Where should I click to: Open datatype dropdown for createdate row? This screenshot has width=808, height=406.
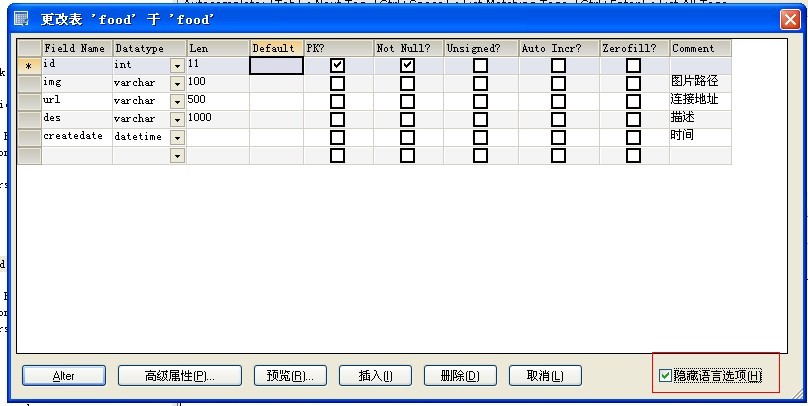(x=178, y=138)
